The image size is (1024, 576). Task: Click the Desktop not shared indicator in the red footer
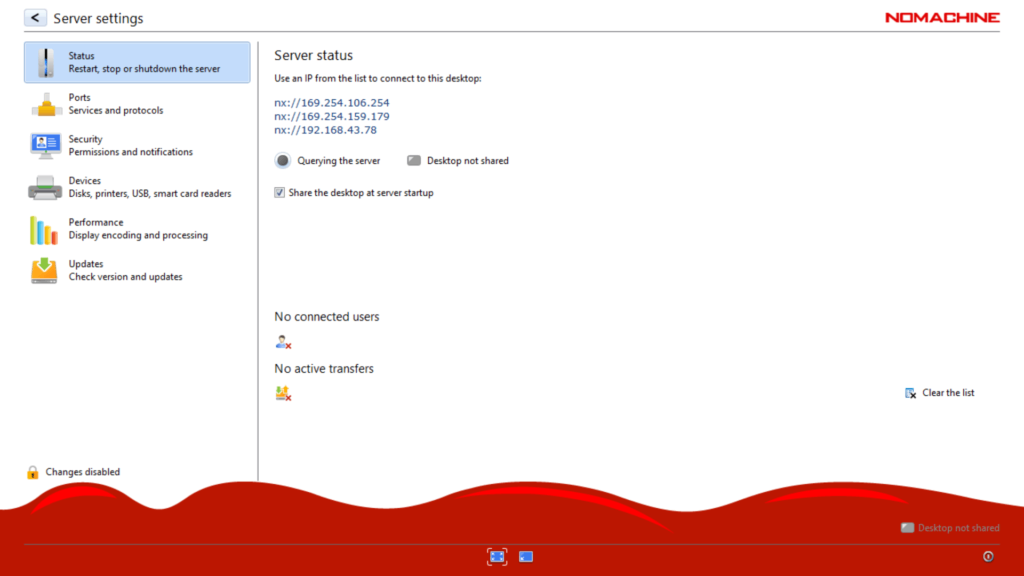coord(950,528)
